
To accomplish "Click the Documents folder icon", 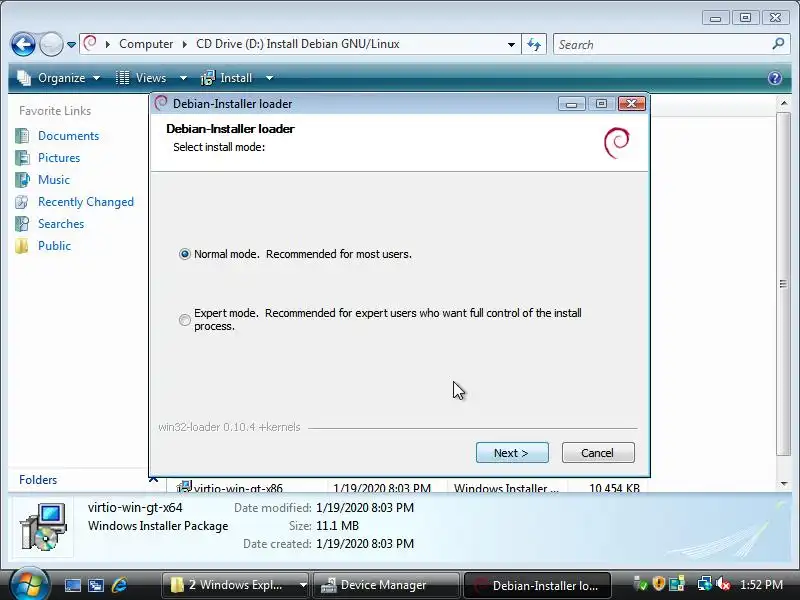I will point(22,136).
